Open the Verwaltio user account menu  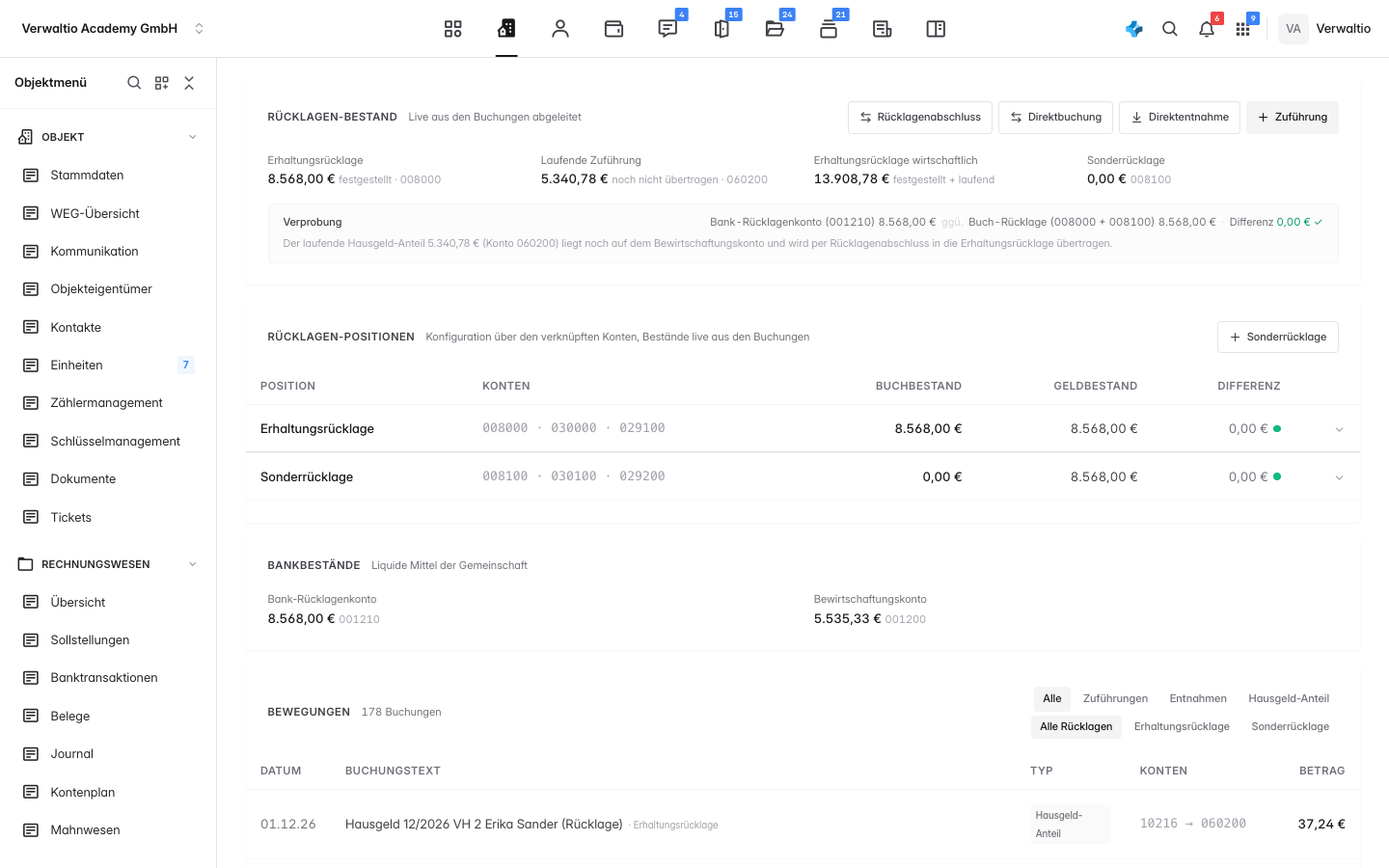click(1324, 29)
